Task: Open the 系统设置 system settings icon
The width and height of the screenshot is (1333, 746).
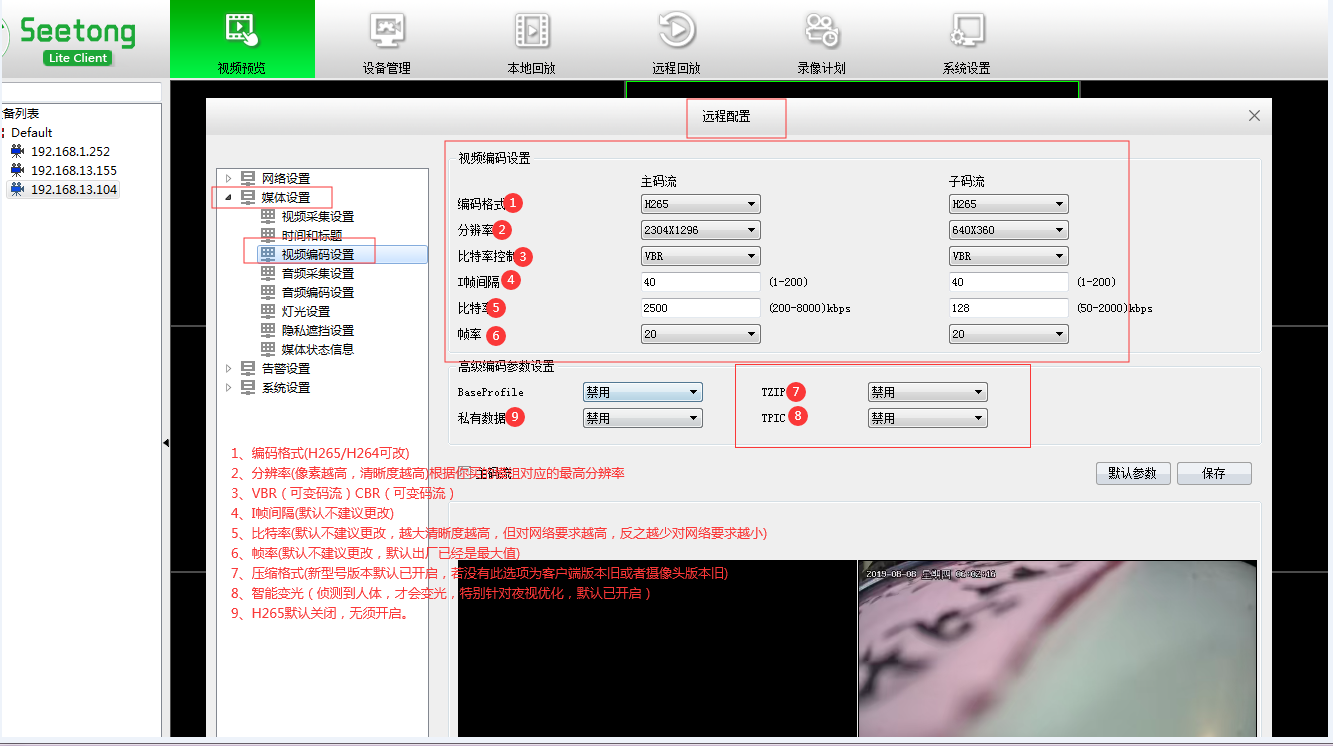Action: (x=966, y=40)
